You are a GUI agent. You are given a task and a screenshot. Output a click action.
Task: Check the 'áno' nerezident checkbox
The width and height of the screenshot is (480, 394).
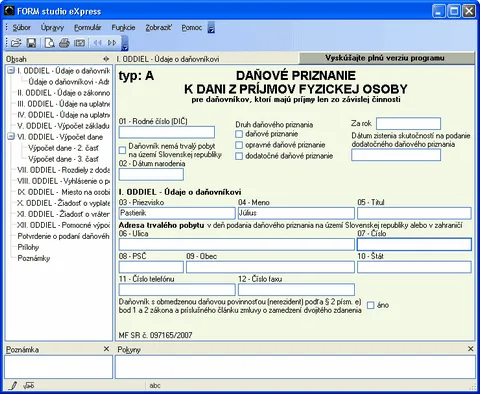click(x=371, y=305)
